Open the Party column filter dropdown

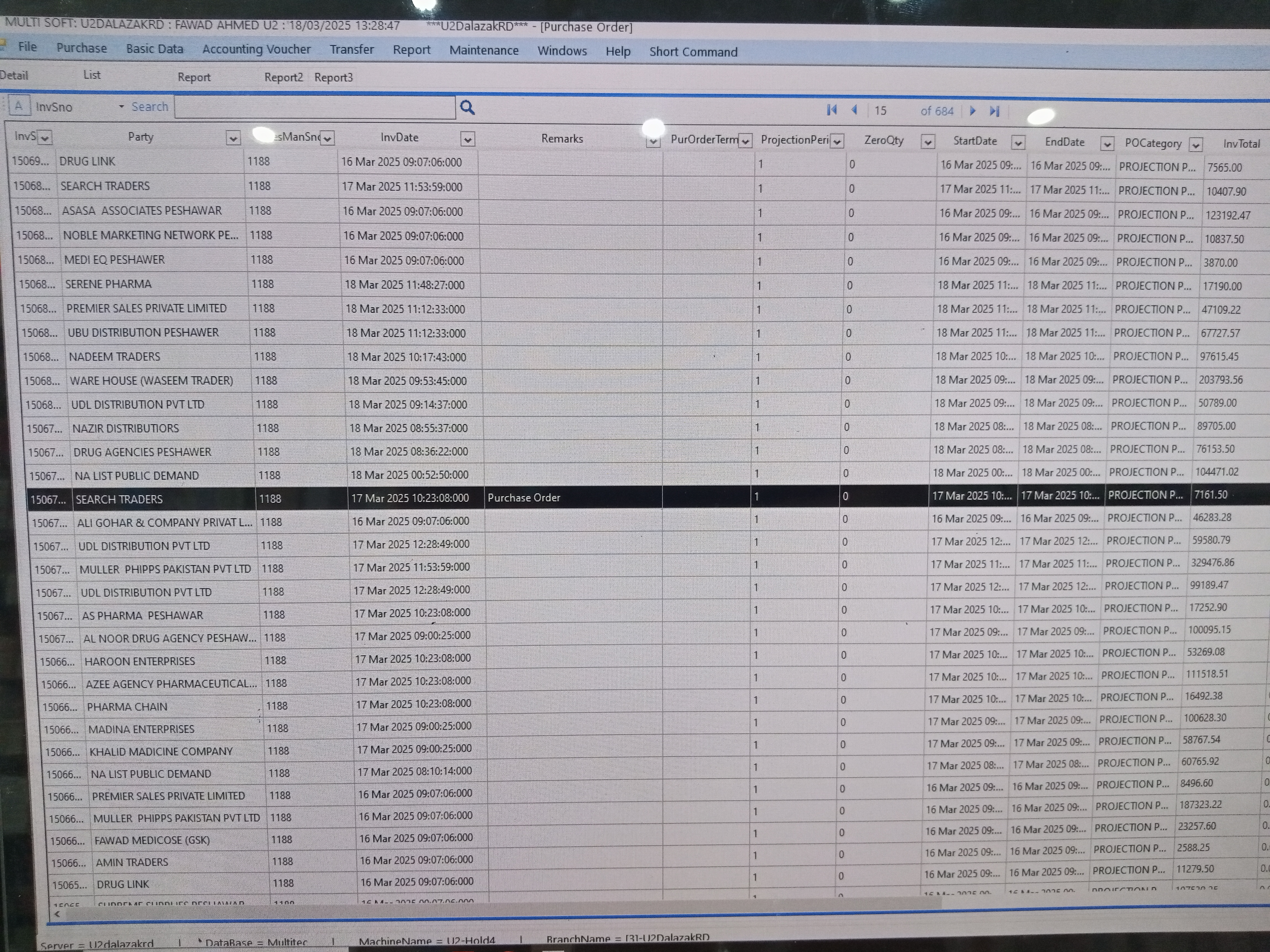(x=233, y=138)
